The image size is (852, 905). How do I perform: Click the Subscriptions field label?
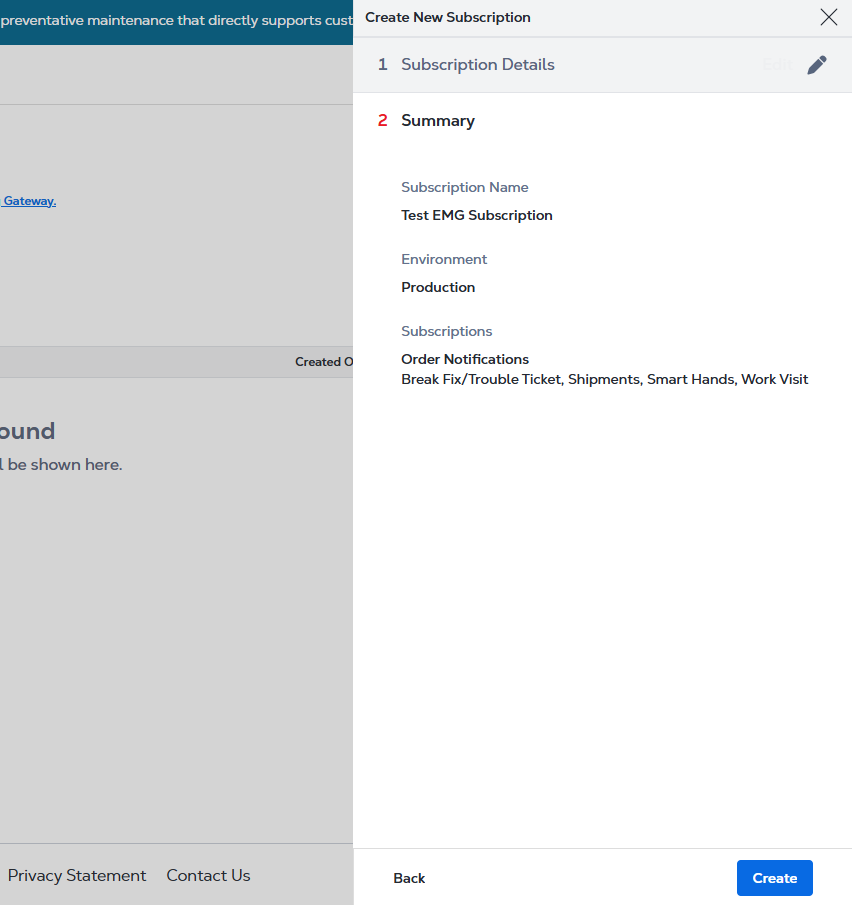click(x=446, y=331)
